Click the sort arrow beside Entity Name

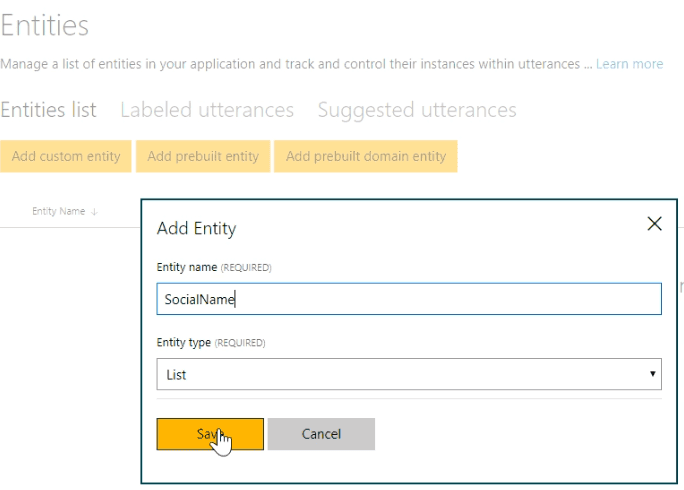[95, 212]
